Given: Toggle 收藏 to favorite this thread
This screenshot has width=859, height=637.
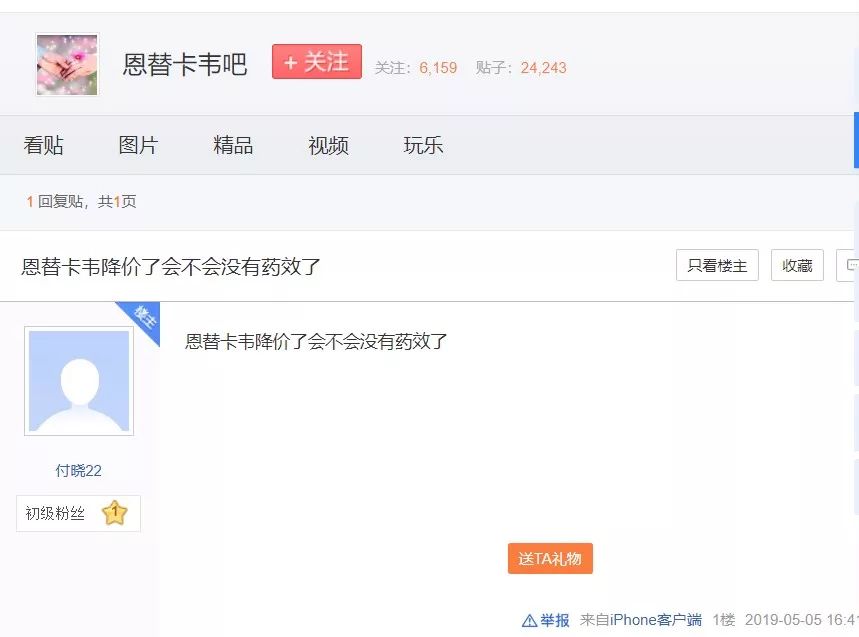Looking at the screenshot, I should (x=796, y=265).
